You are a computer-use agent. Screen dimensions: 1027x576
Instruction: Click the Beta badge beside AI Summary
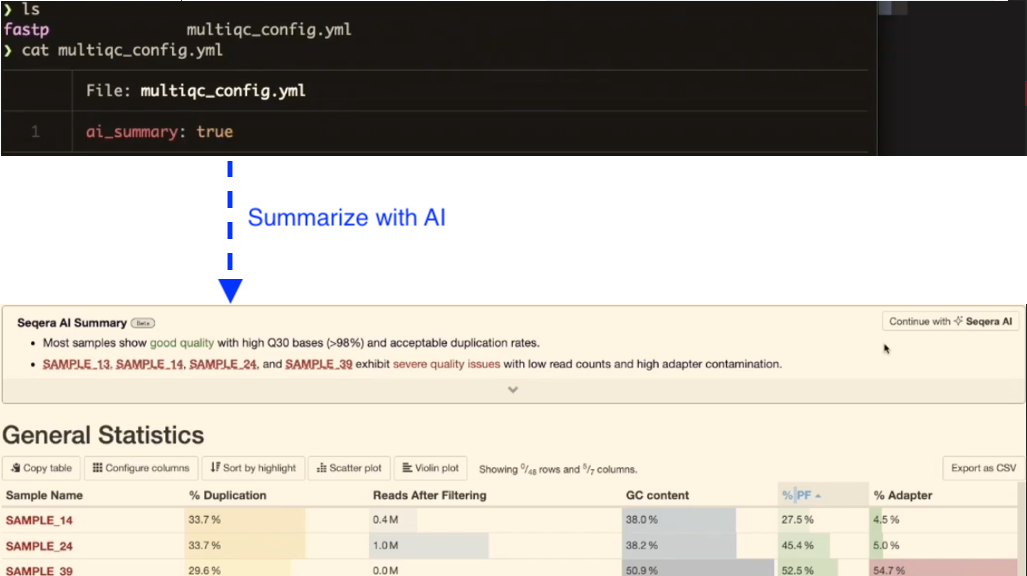(143, 323)
